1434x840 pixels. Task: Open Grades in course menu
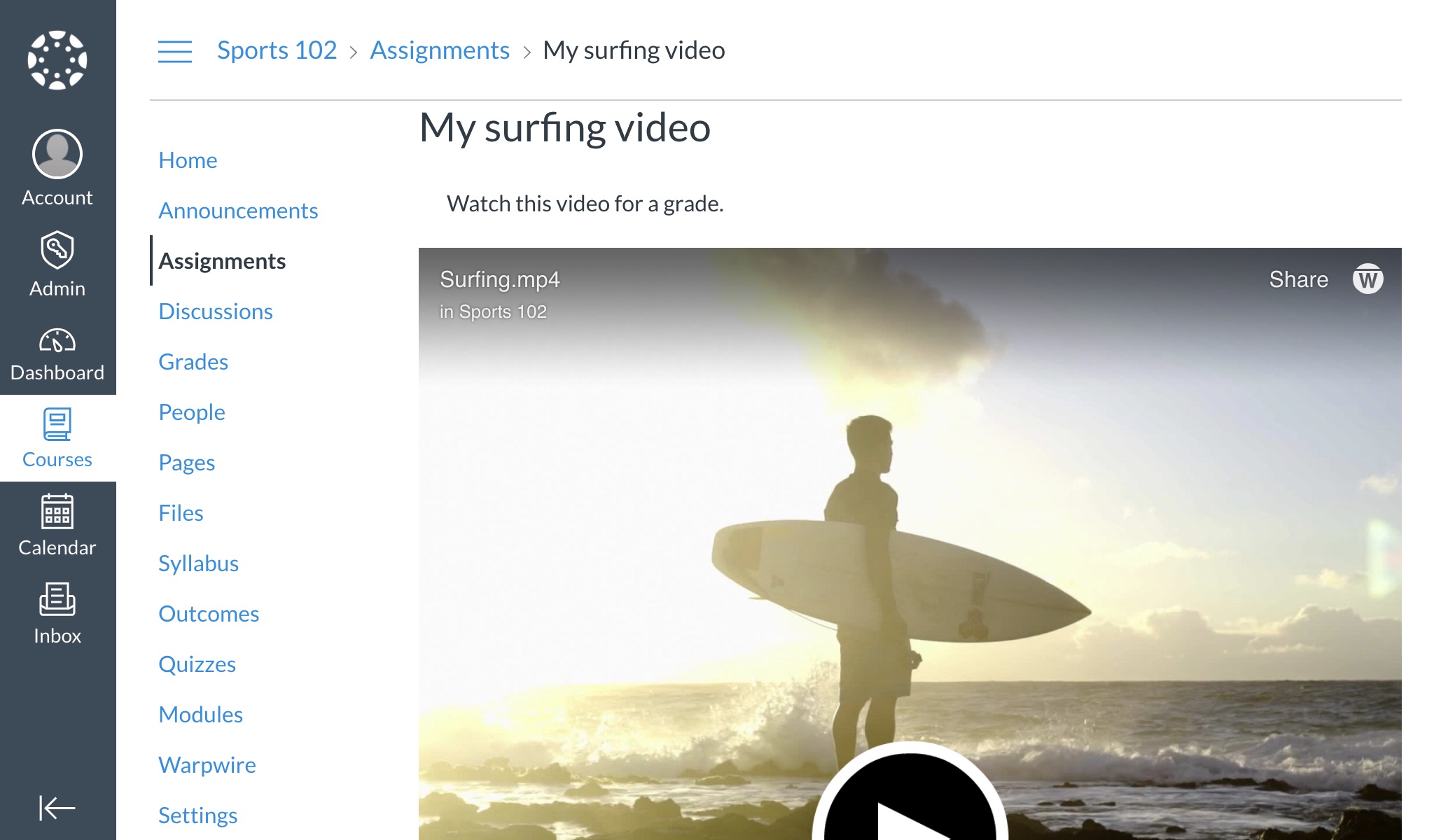click(193, 362)
